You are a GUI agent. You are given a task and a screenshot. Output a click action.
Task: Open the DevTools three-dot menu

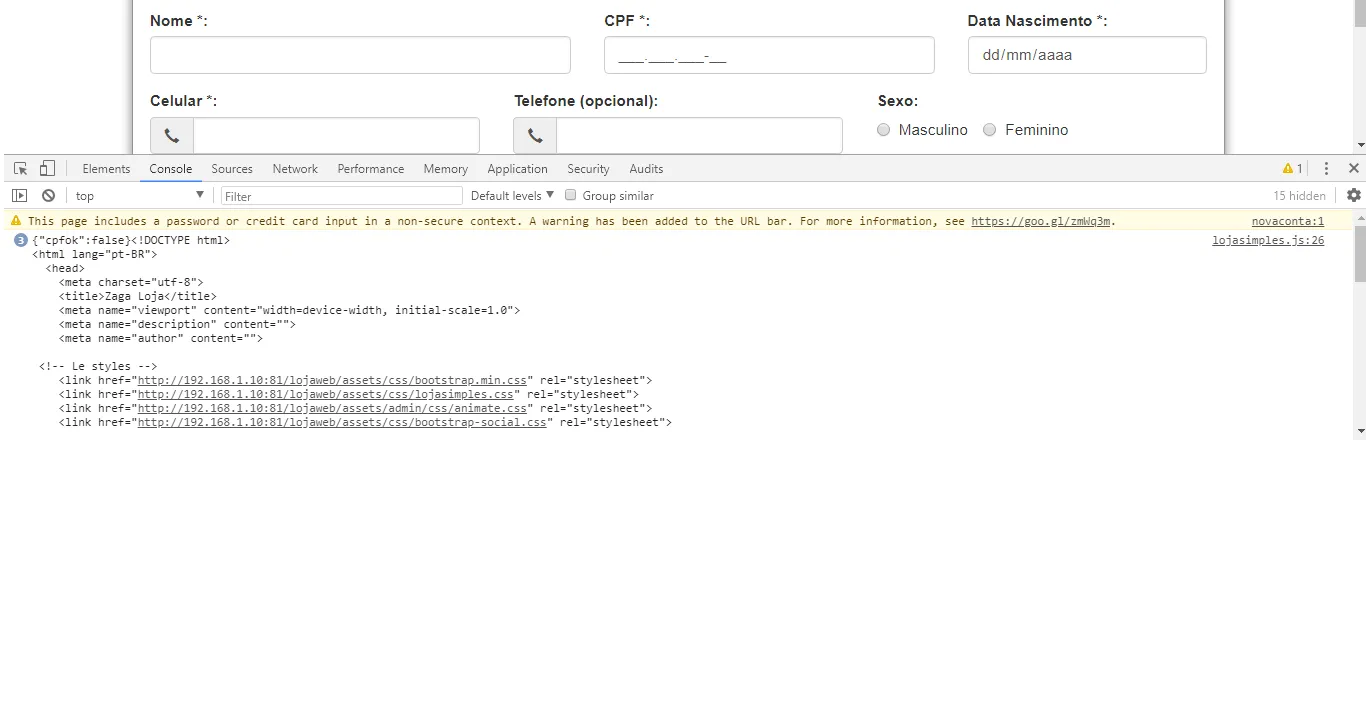1326,168
